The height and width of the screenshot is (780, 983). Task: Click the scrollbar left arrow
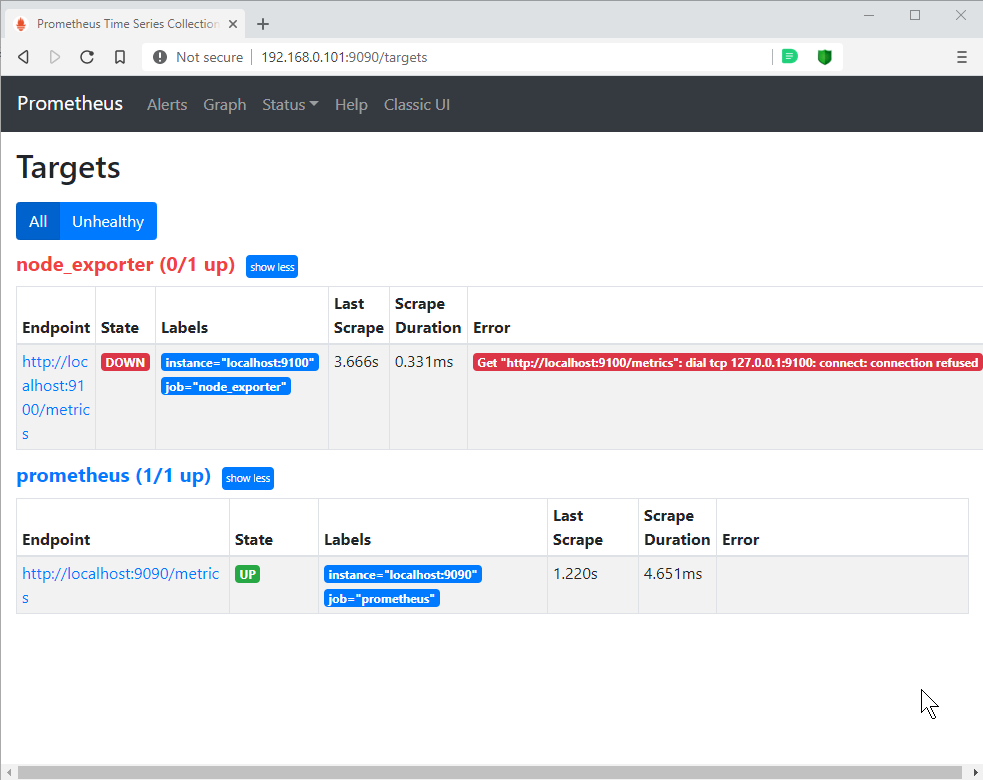click(9, 772)
